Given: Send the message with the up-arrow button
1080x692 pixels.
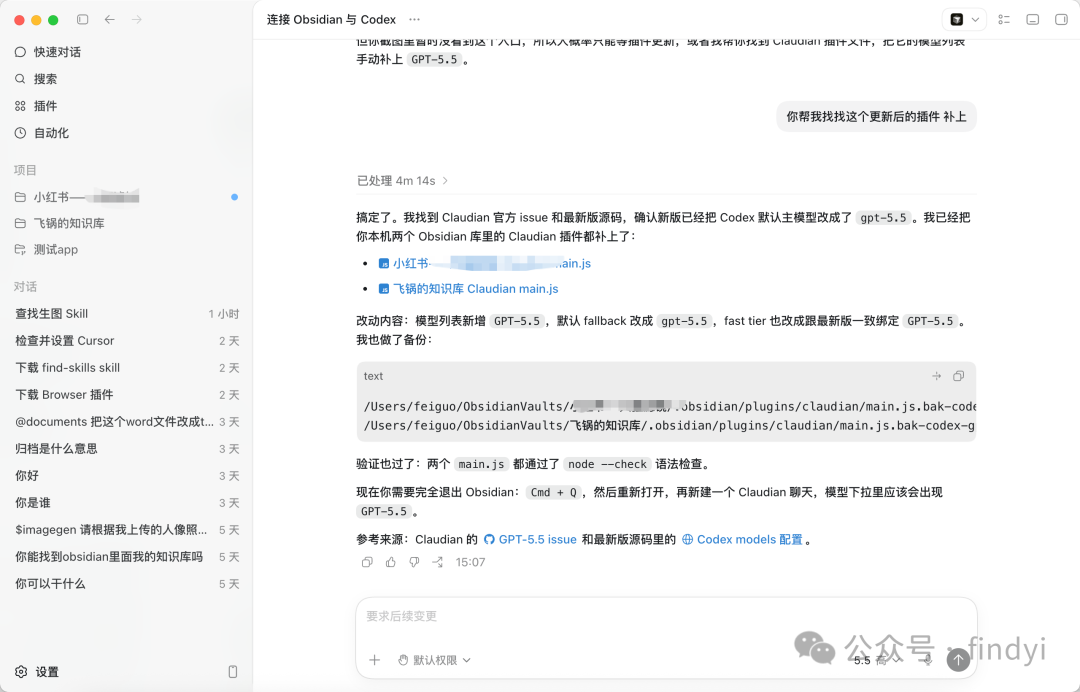Looking at the screenshot, I should (958, 660).
